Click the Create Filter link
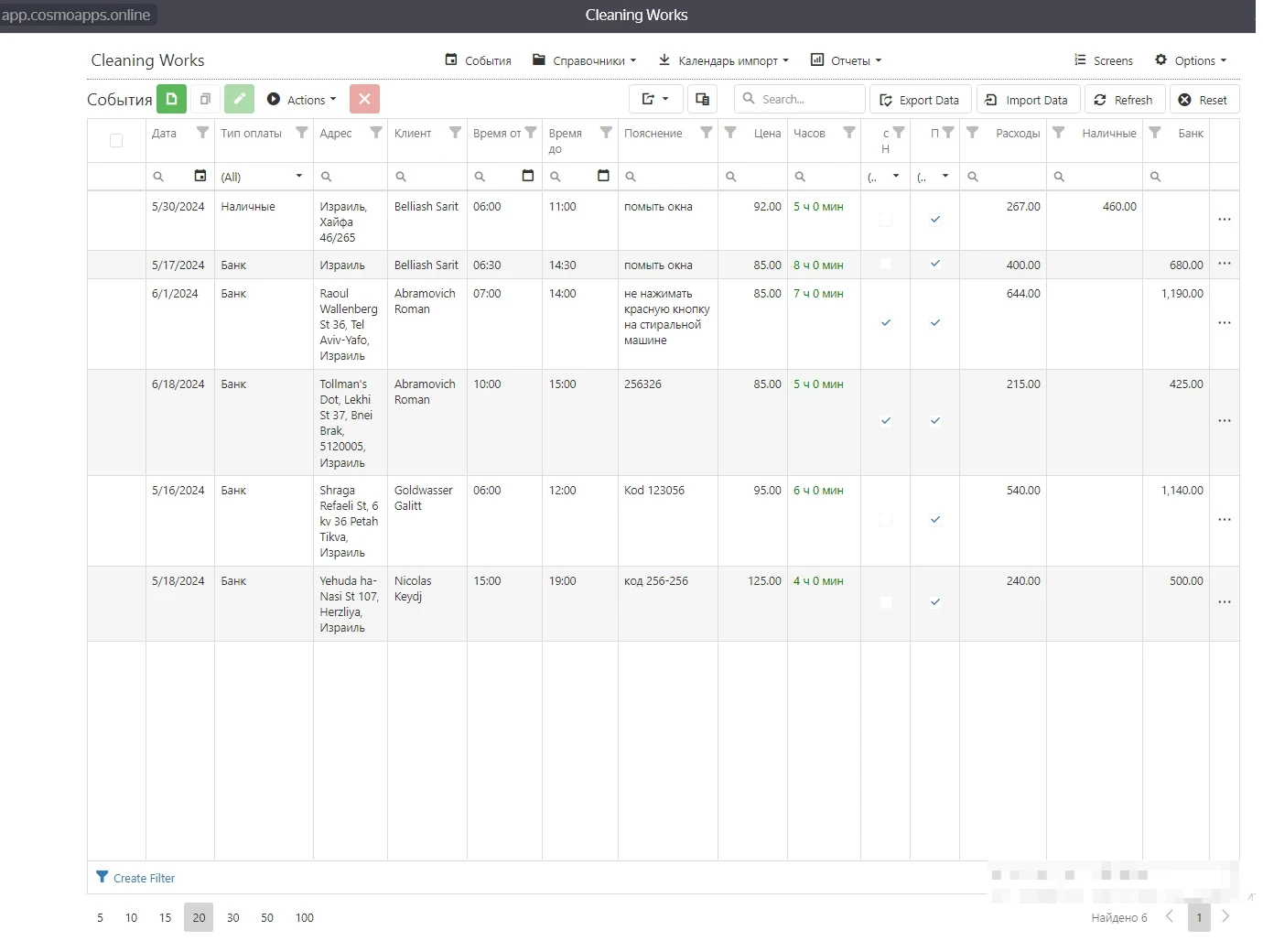1263x952 pixels. coord(135,878)
